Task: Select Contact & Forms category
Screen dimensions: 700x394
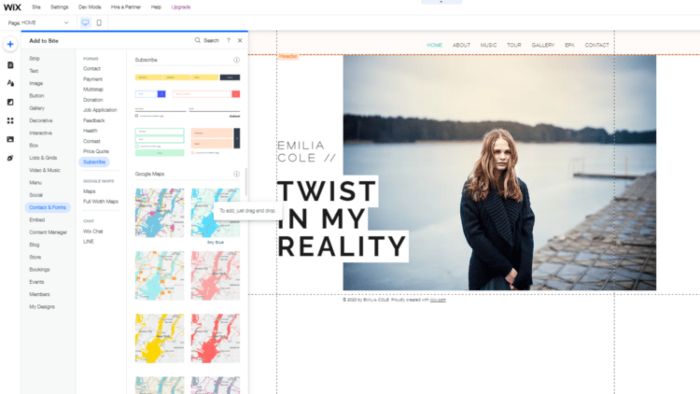Action: 47,207
